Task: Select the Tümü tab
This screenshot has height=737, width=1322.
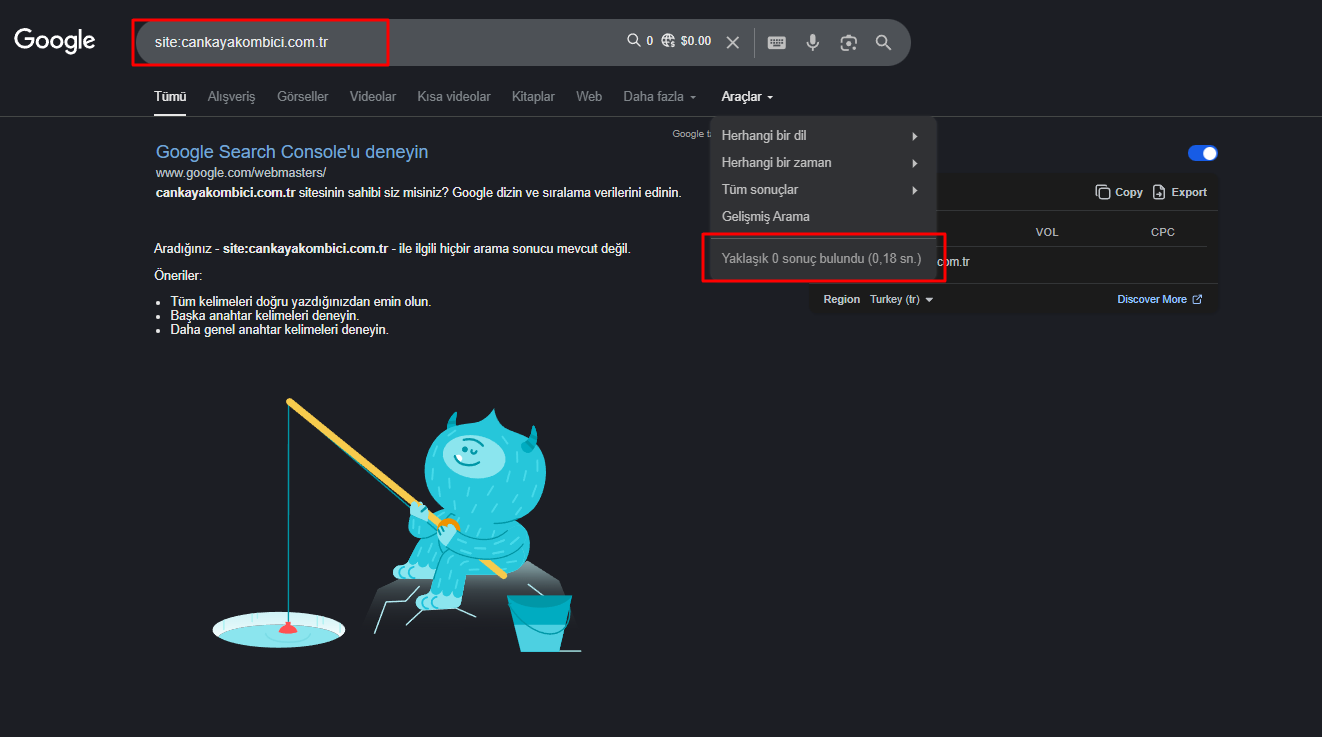Action: (170, 97)
